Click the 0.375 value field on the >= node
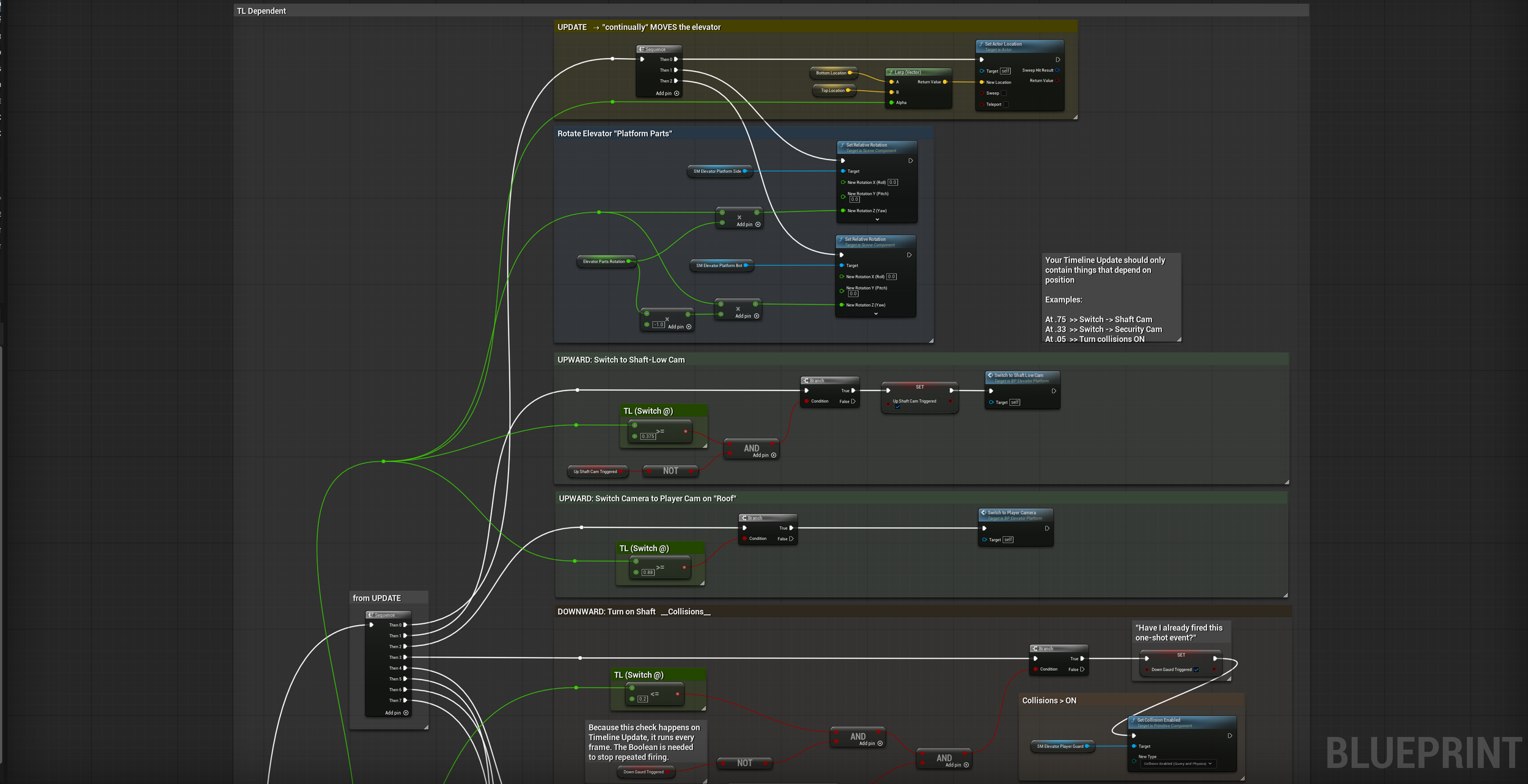 coord(648,436)
